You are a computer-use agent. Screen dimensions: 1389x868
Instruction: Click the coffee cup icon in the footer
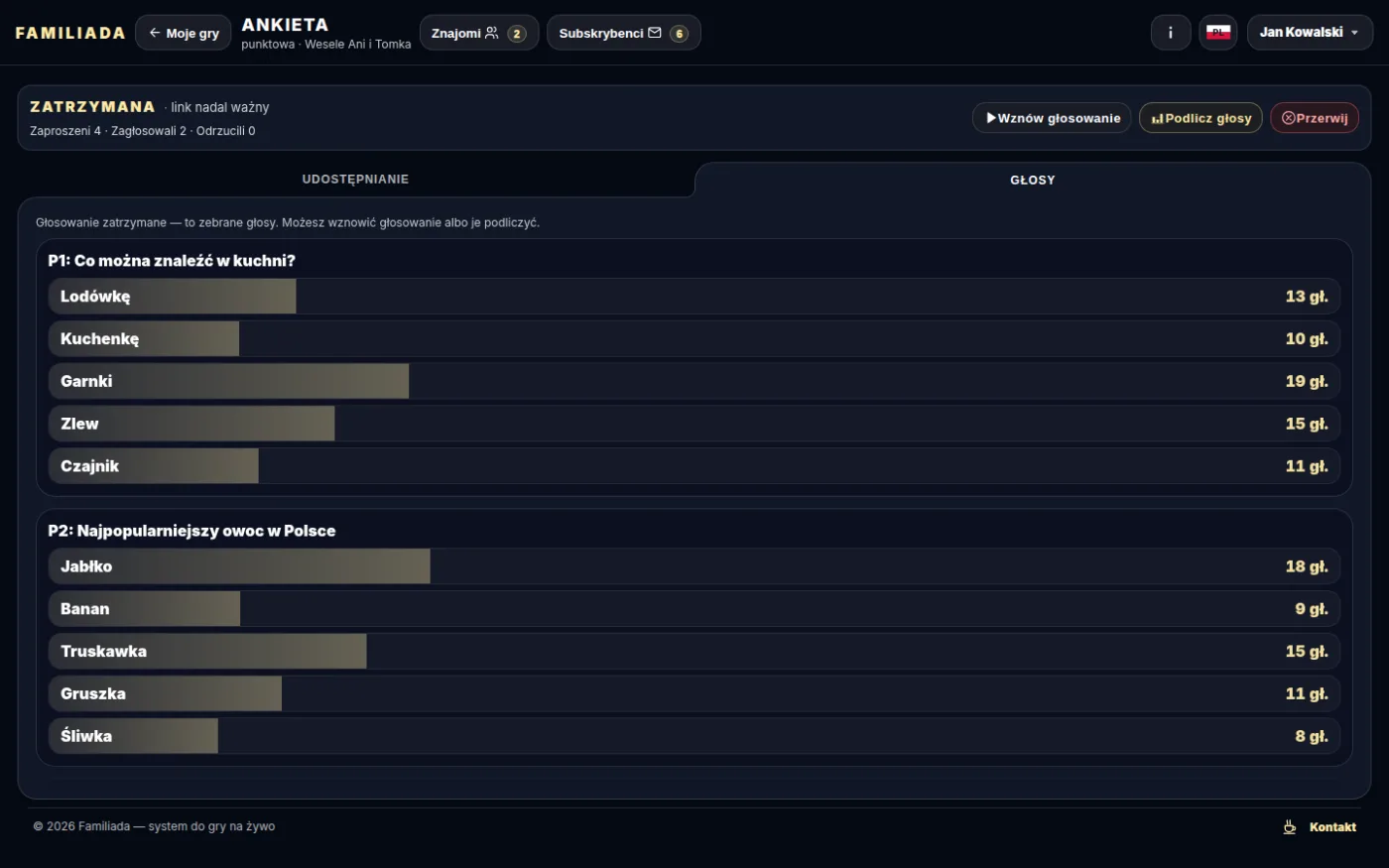[1290, 827]
